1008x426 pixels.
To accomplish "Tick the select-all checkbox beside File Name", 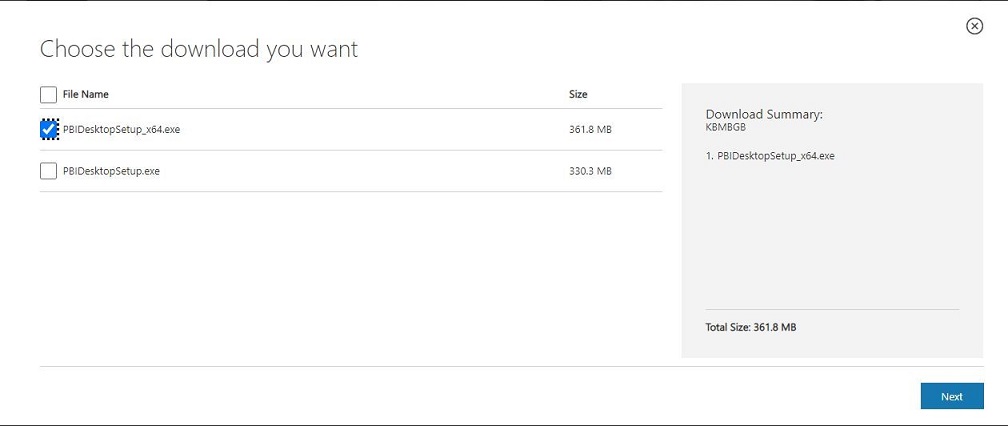I will (x=48, y=94).
